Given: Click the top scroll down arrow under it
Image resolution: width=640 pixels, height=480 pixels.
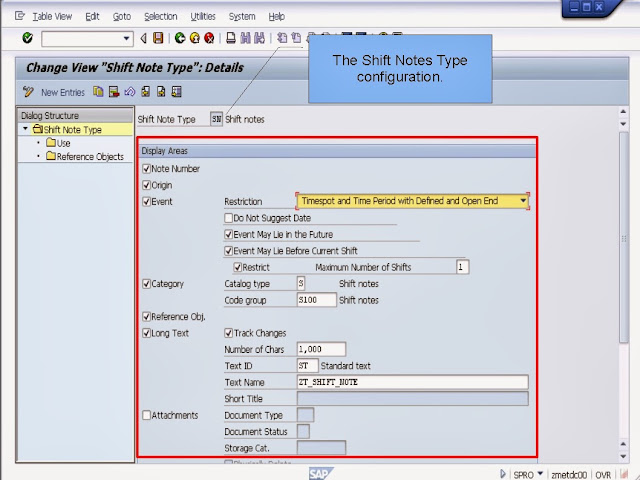Looking at the screenshot, I should coord(623,124).
